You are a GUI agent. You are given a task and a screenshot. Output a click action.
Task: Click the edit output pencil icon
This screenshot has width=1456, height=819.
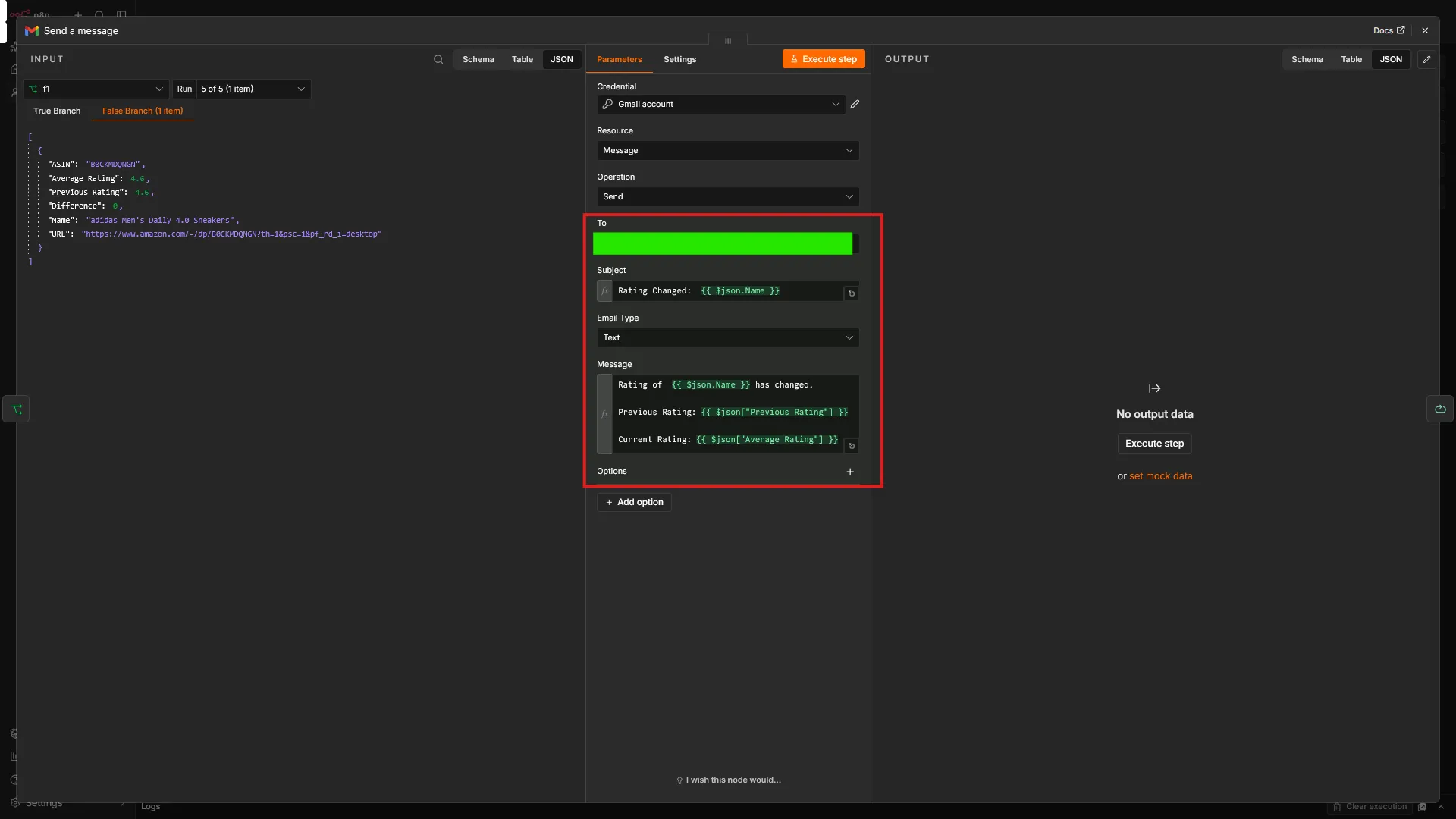[x=1426, y=59]
